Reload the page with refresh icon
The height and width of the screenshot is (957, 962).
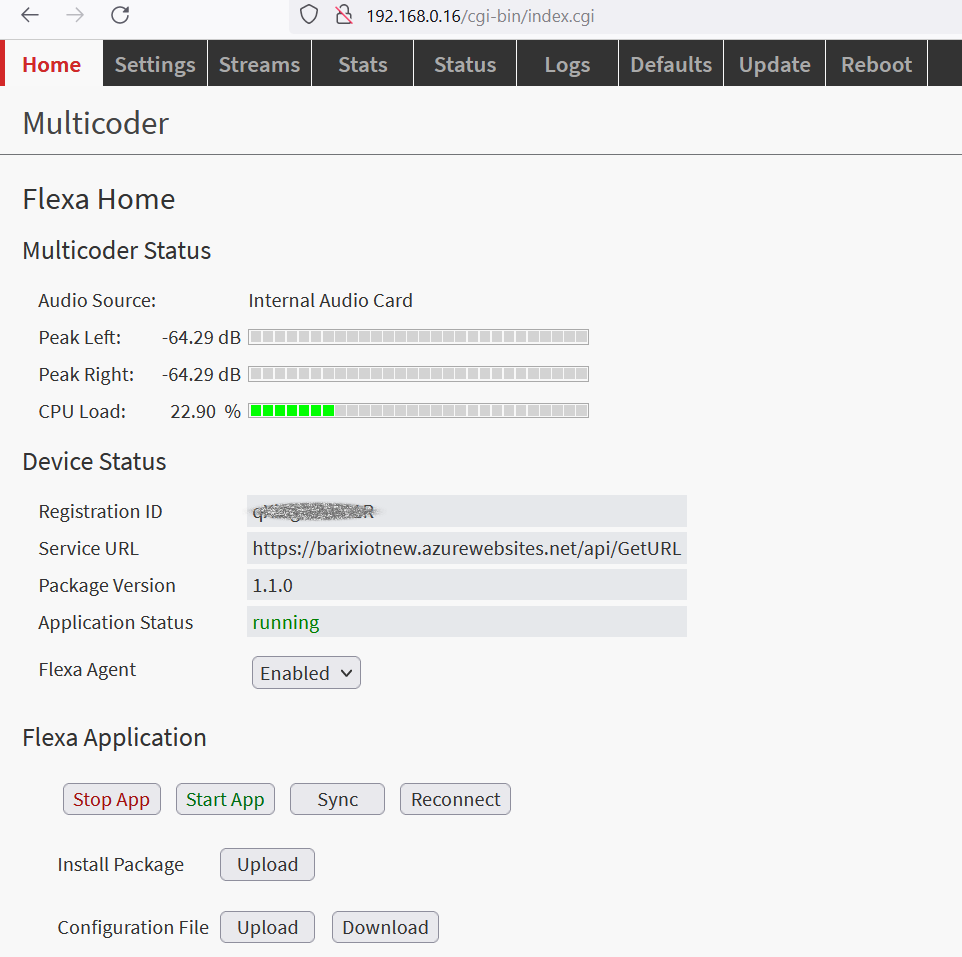coord(120,15)
